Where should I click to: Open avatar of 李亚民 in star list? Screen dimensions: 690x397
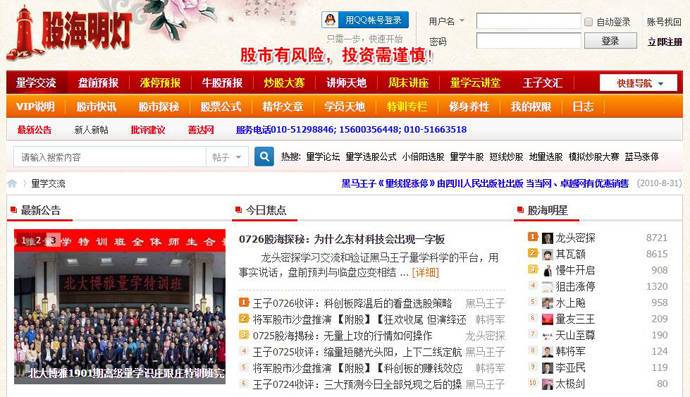point(547,368)
